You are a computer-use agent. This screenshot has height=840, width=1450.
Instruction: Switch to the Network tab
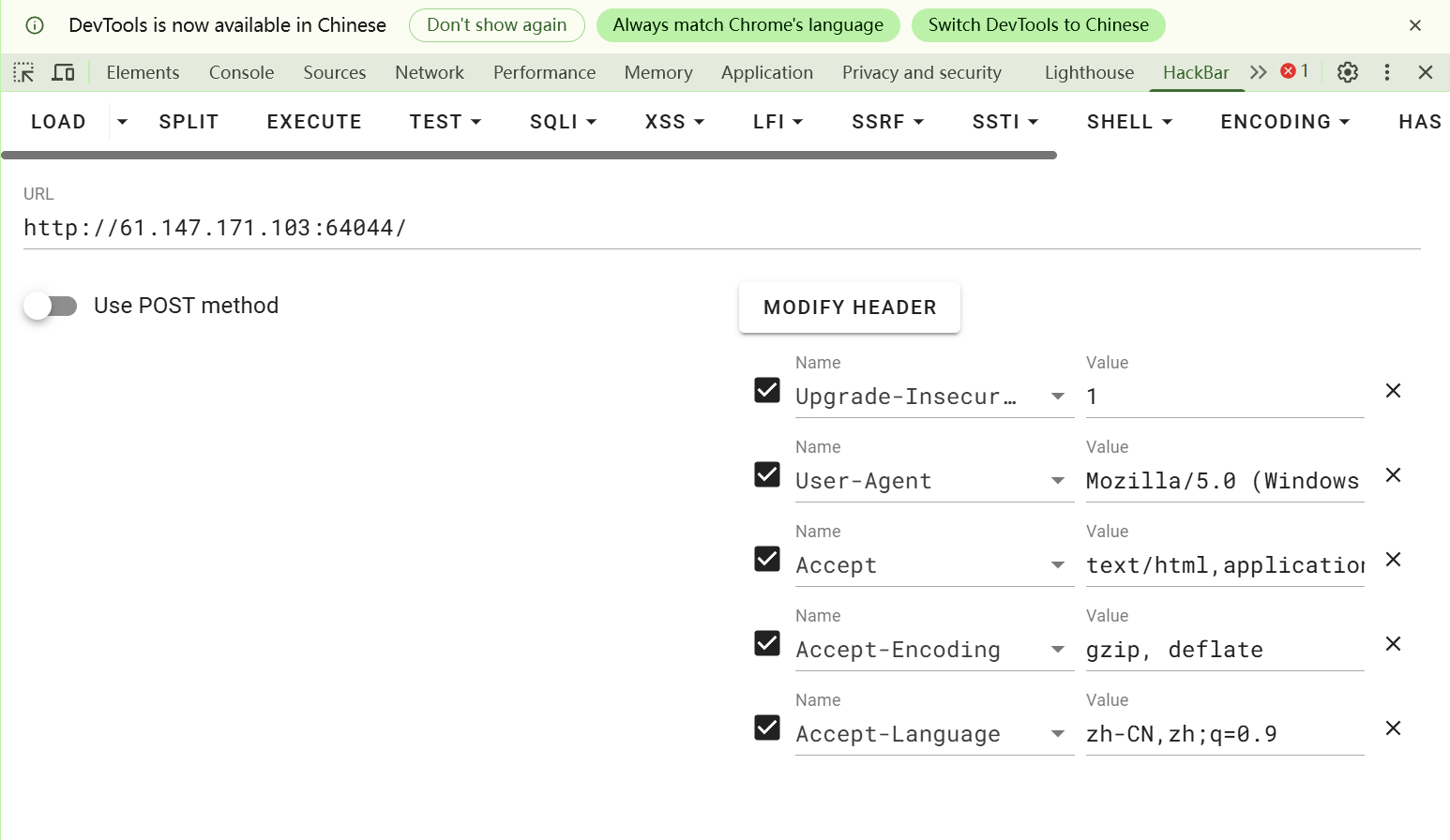pyautogui.click(x=429, y=72)
